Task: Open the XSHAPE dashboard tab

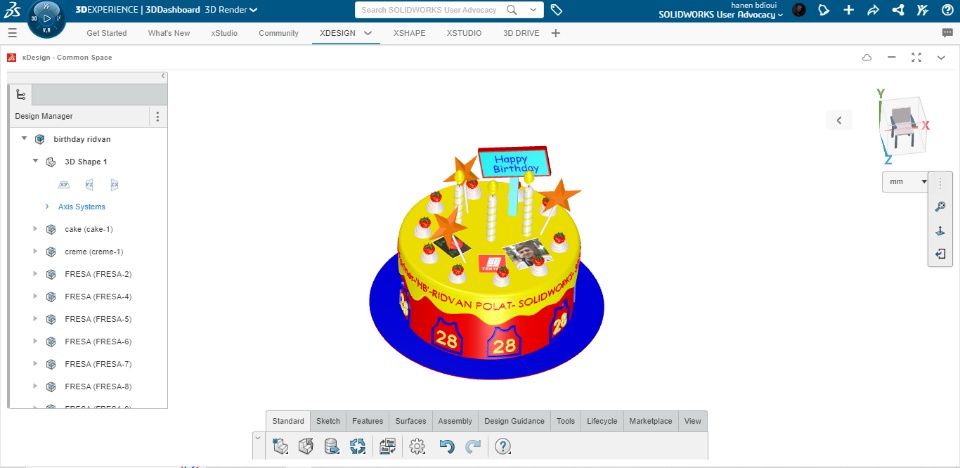Action: pos(410,33)
